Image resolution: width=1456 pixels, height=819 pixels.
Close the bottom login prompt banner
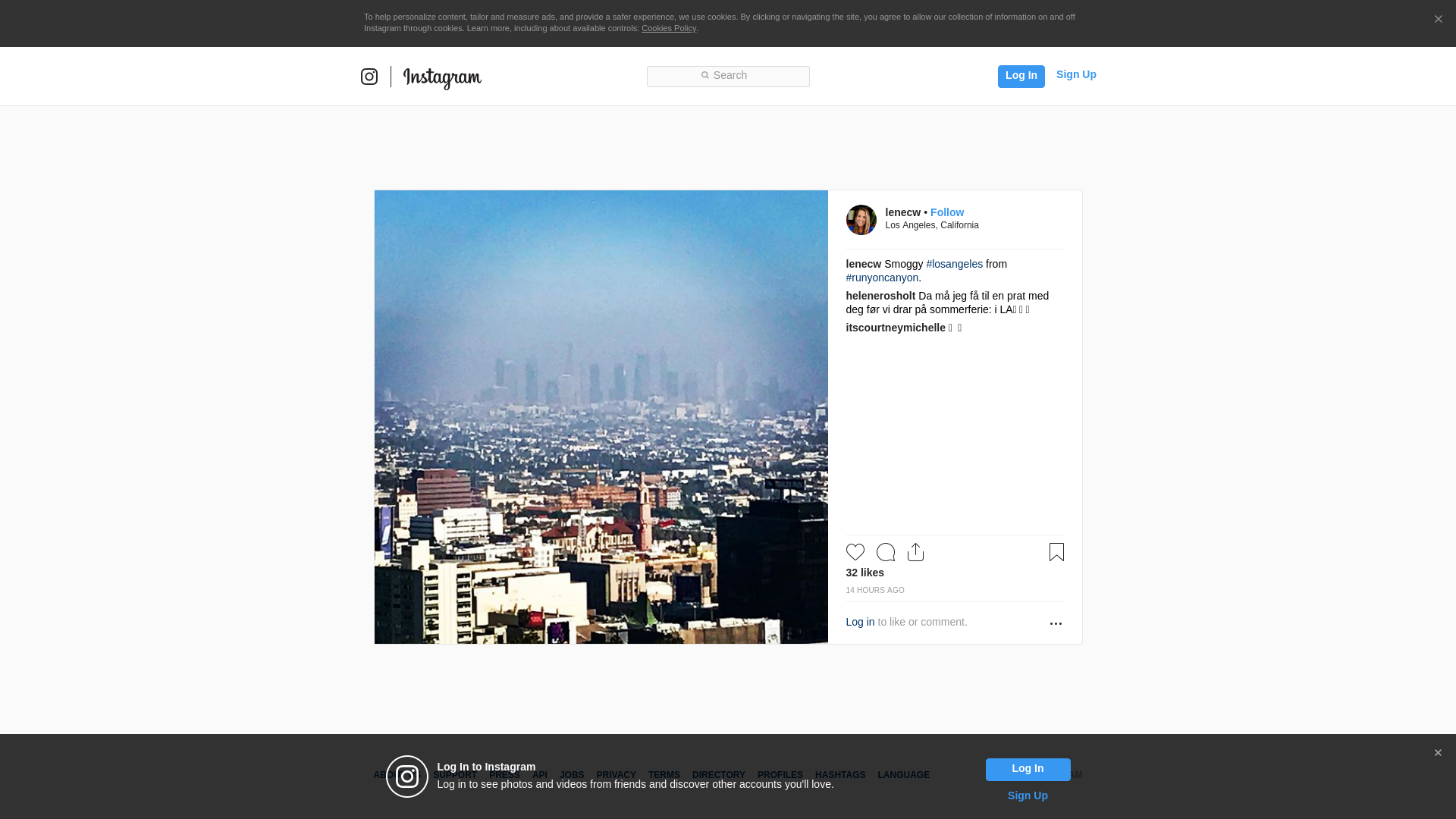coord(1438,753)
